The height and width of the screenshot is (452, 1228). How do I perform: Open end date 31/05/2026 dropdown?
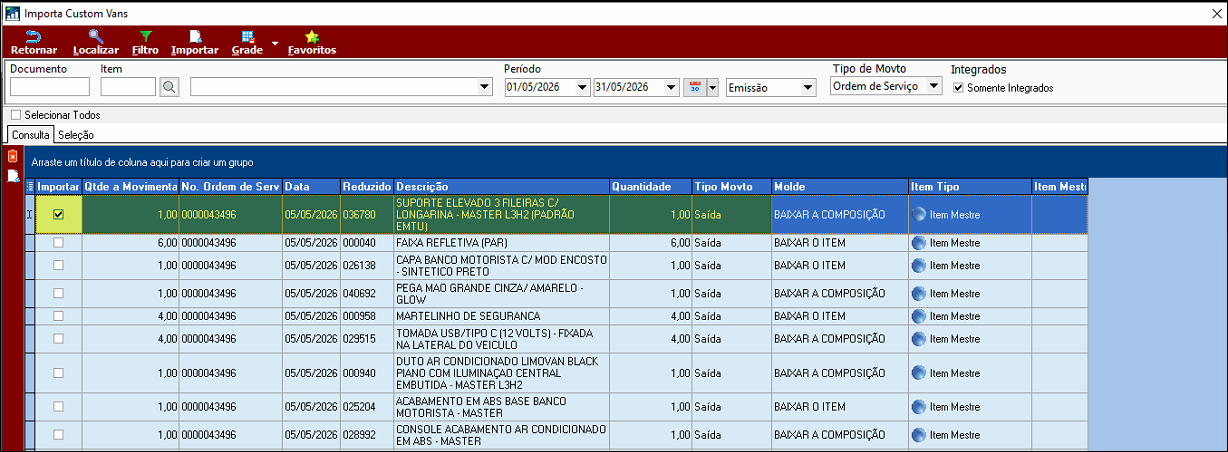click(671, 87)
